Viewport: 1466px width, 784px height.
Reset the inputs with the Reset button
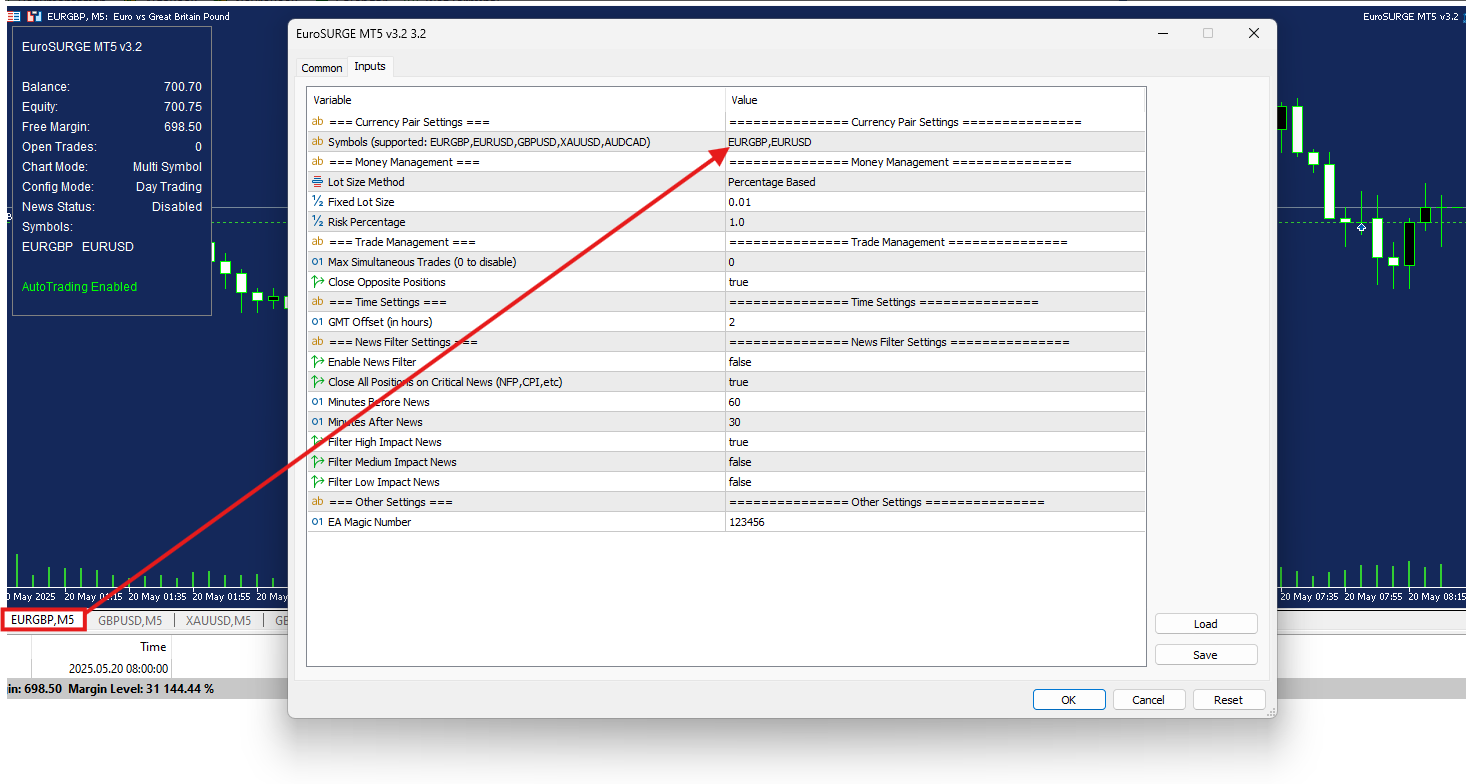click(1229, 700)
